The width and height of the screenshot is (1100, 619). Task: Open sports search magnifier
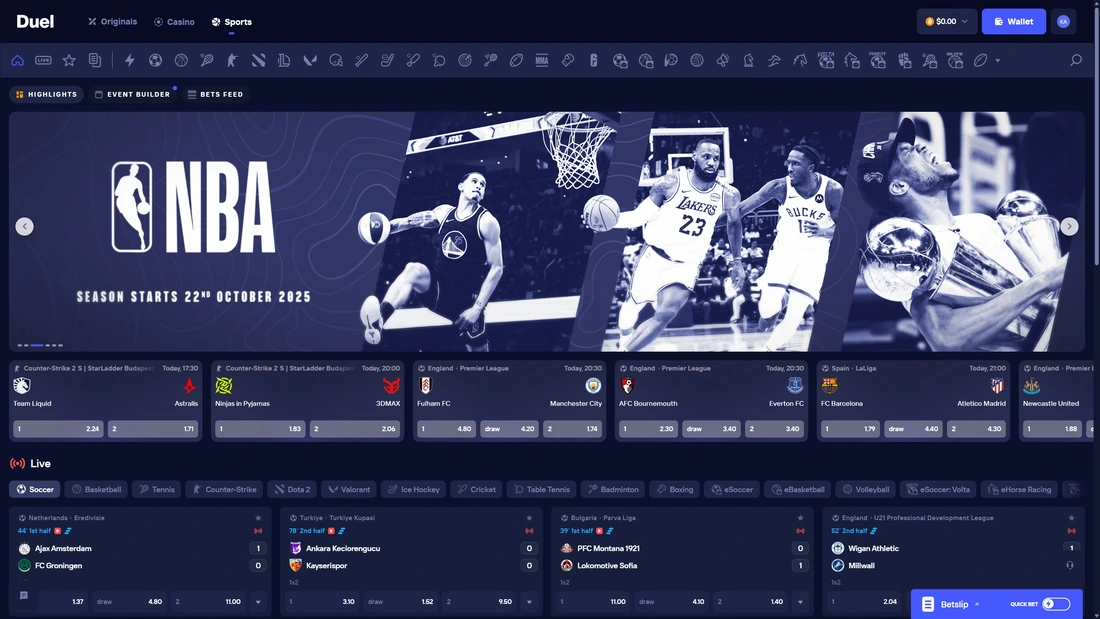click(1075, 60)
